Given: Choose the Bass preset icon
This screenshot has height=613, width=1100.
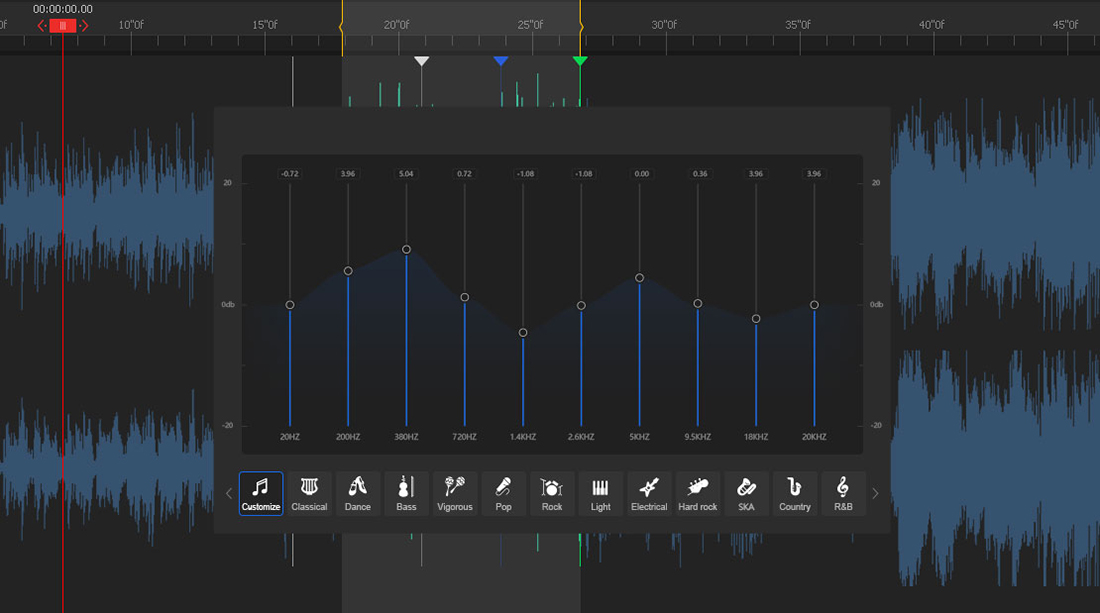Looking at the screenshot, I should coord(406,492).
